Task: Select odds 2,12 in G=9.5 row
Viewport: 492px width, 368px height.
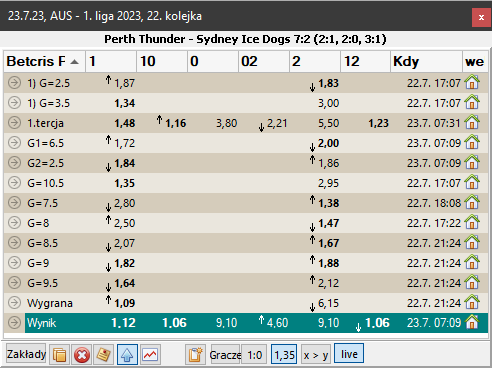Action: [x=328, y=283]
